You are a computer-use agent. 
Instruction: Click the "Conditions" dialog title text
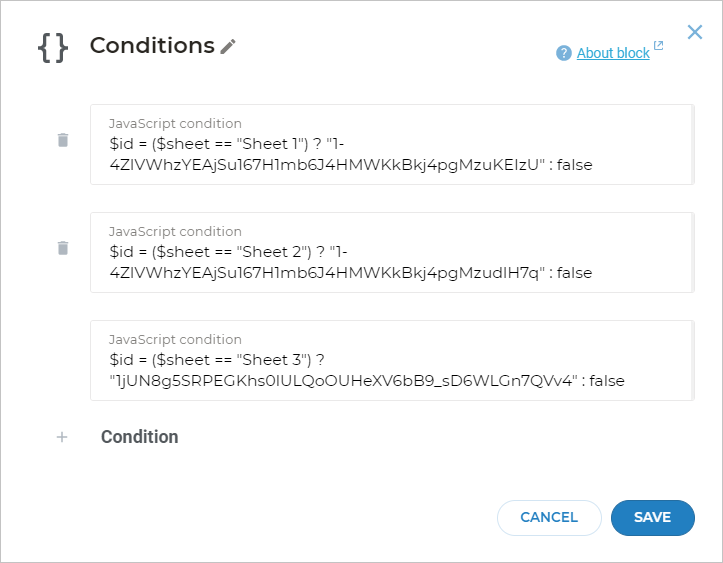click(x=152, y=45)
